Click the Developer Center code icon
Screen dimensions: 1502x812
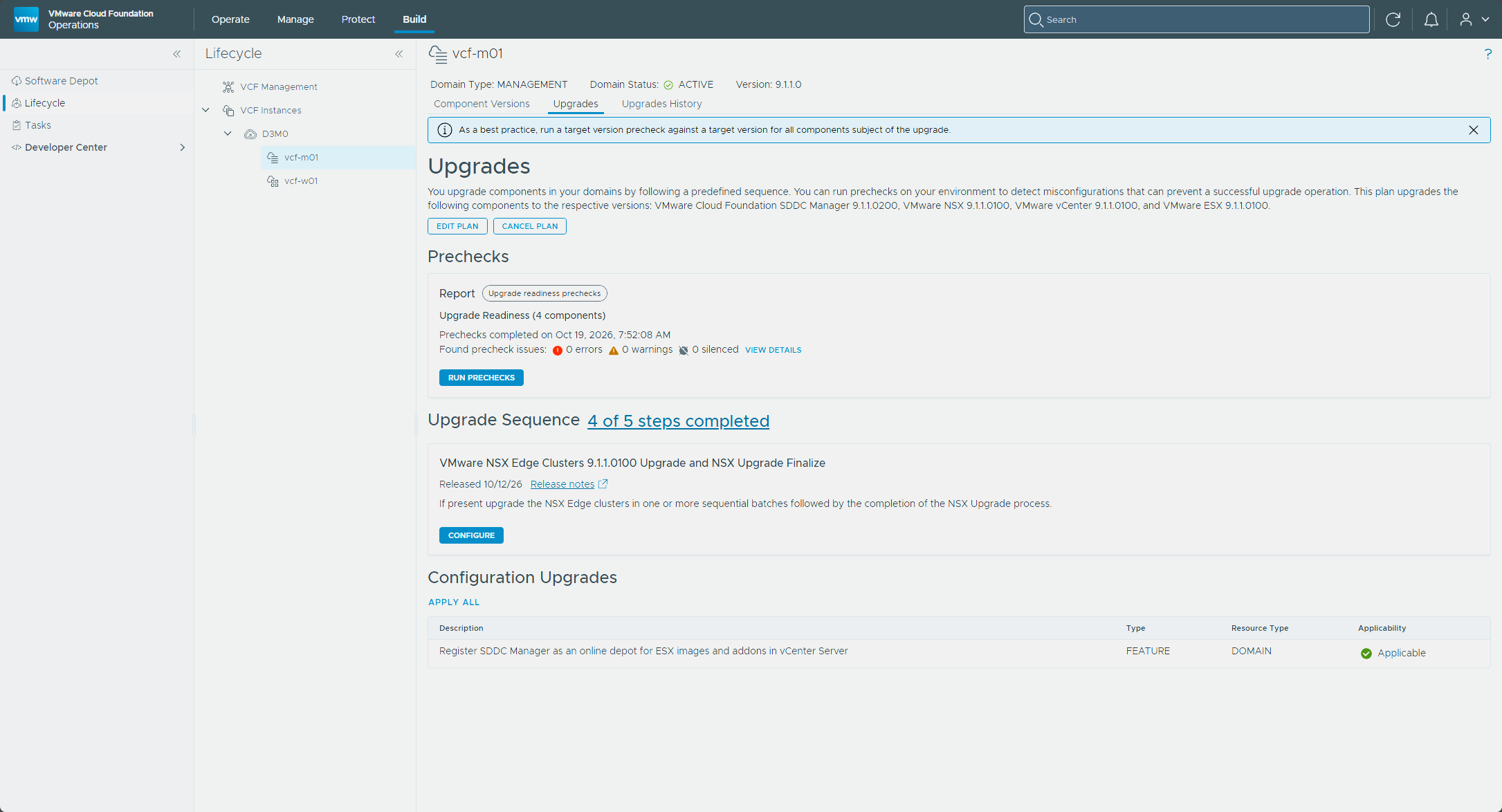[x=17, y=147]
